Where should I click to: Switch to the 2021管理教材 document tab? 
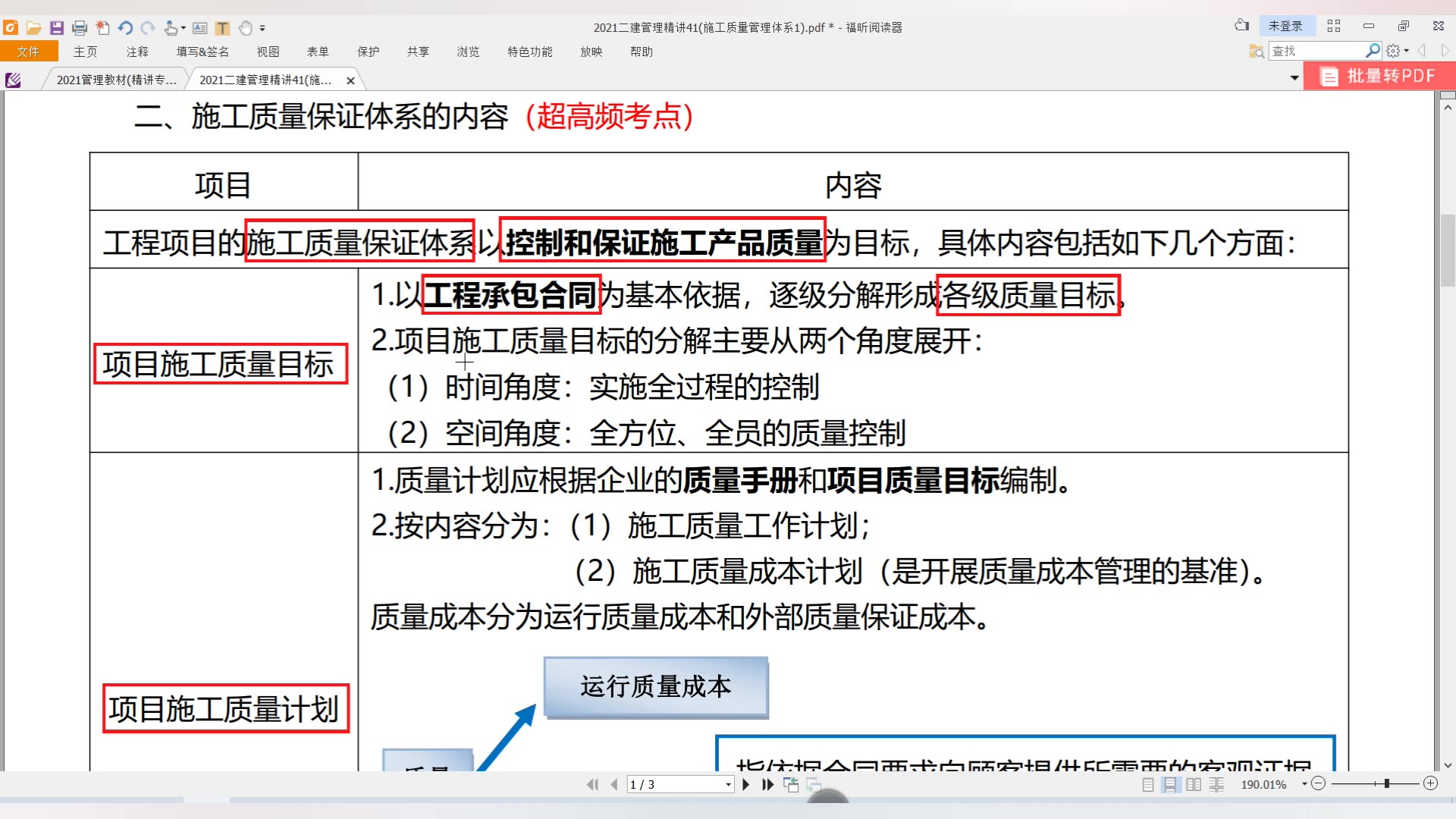point(116,80)
